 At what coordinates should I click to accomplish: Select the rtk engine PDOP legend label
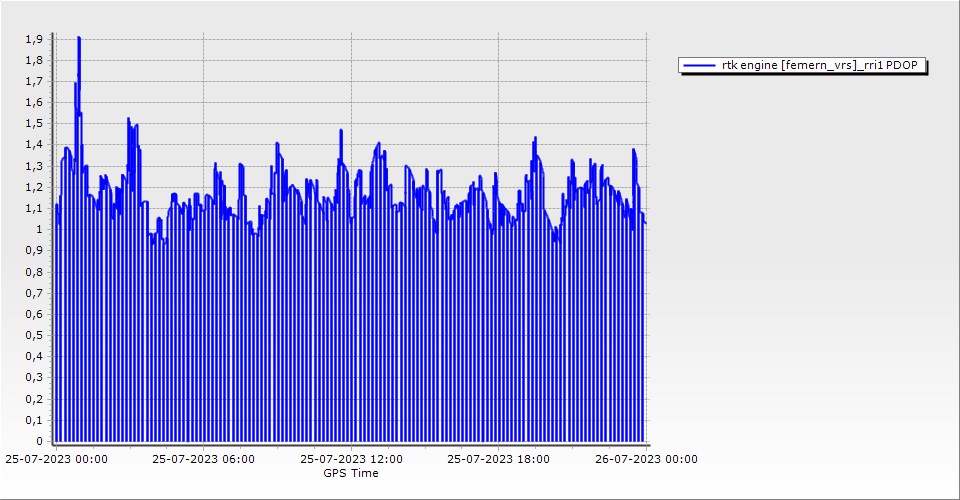[x=823, y=65]
